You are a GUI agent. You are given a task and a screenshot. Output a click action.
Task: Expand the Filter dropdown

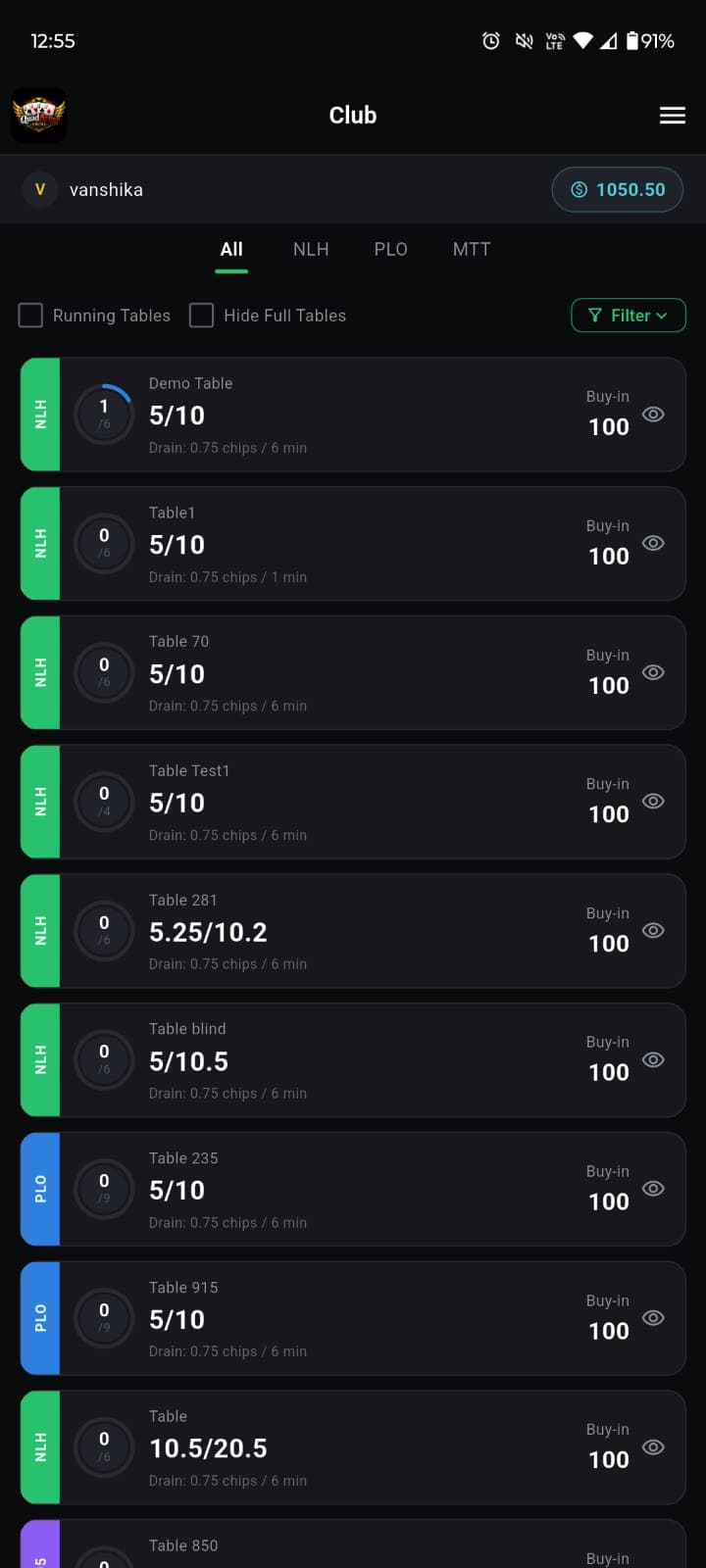[629, 316]
